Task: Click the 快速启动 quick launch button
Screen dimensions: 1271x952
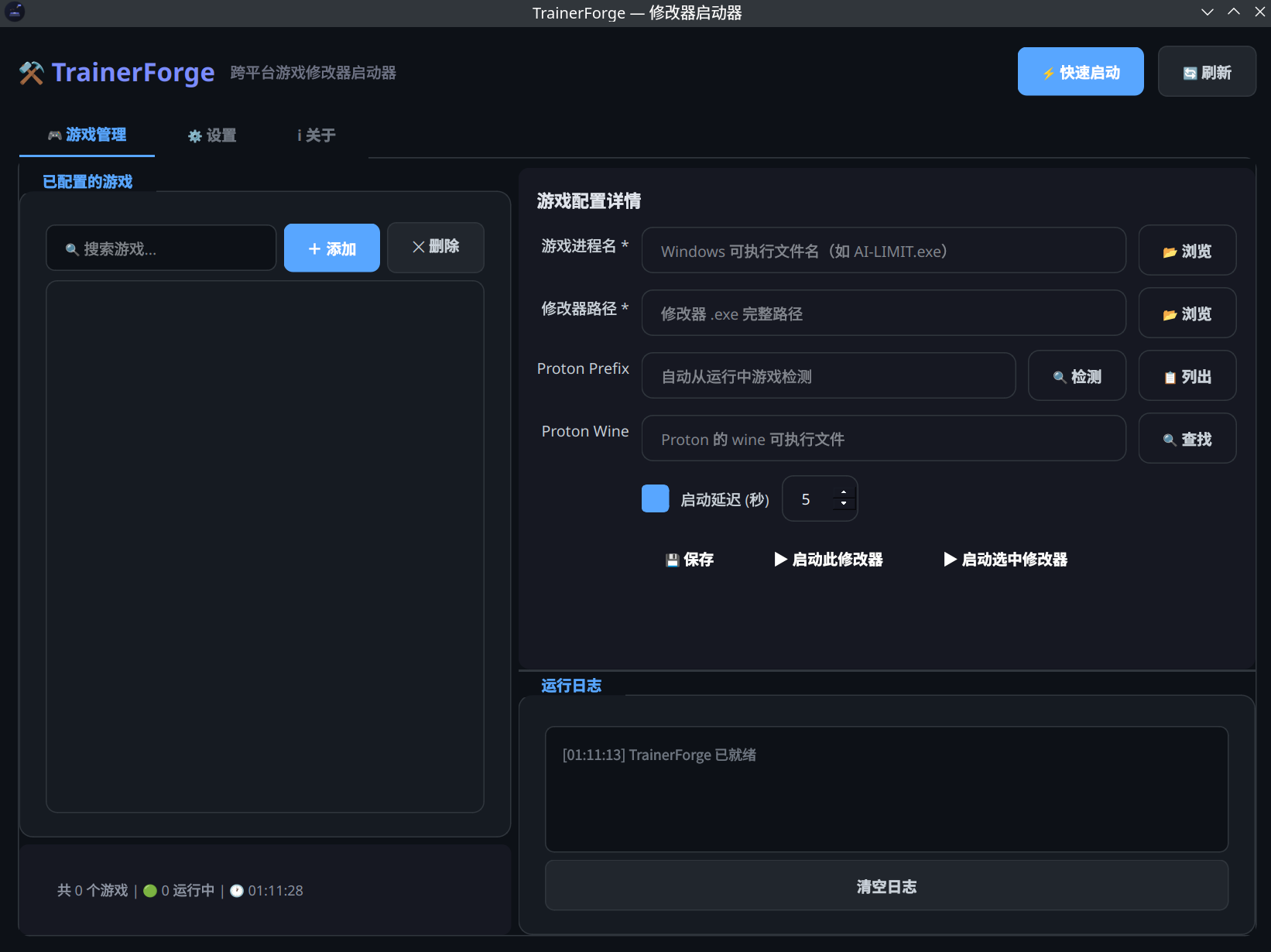Action: coord(1081,72)
